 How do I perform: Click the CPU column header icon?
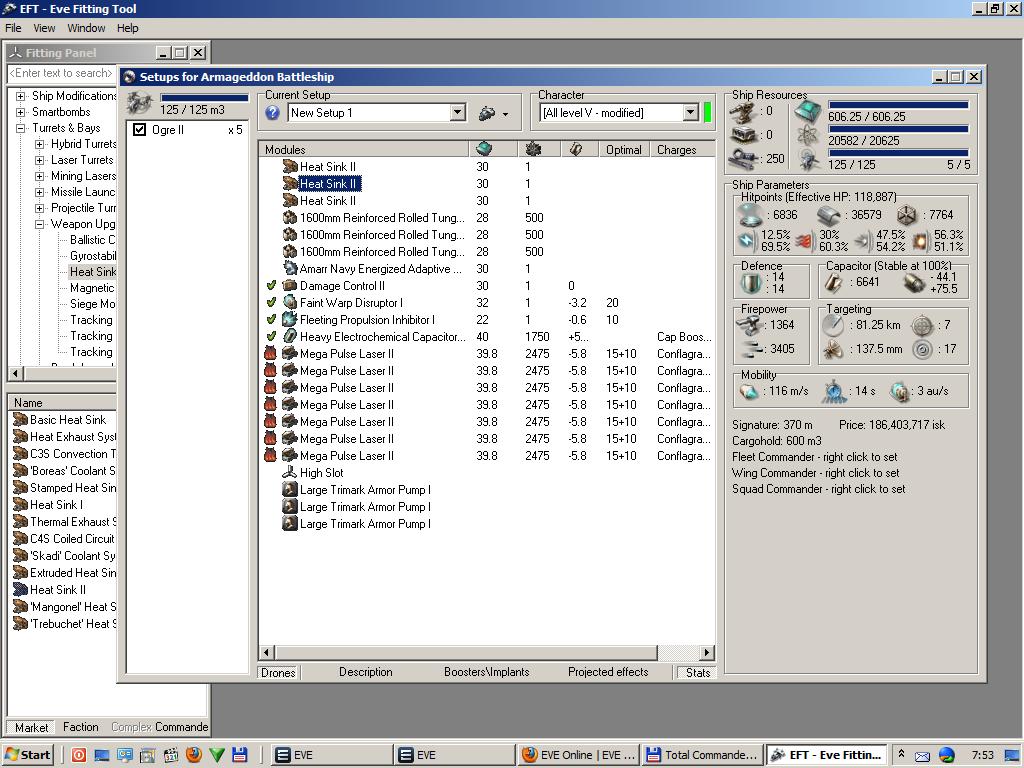click(484, 149)
